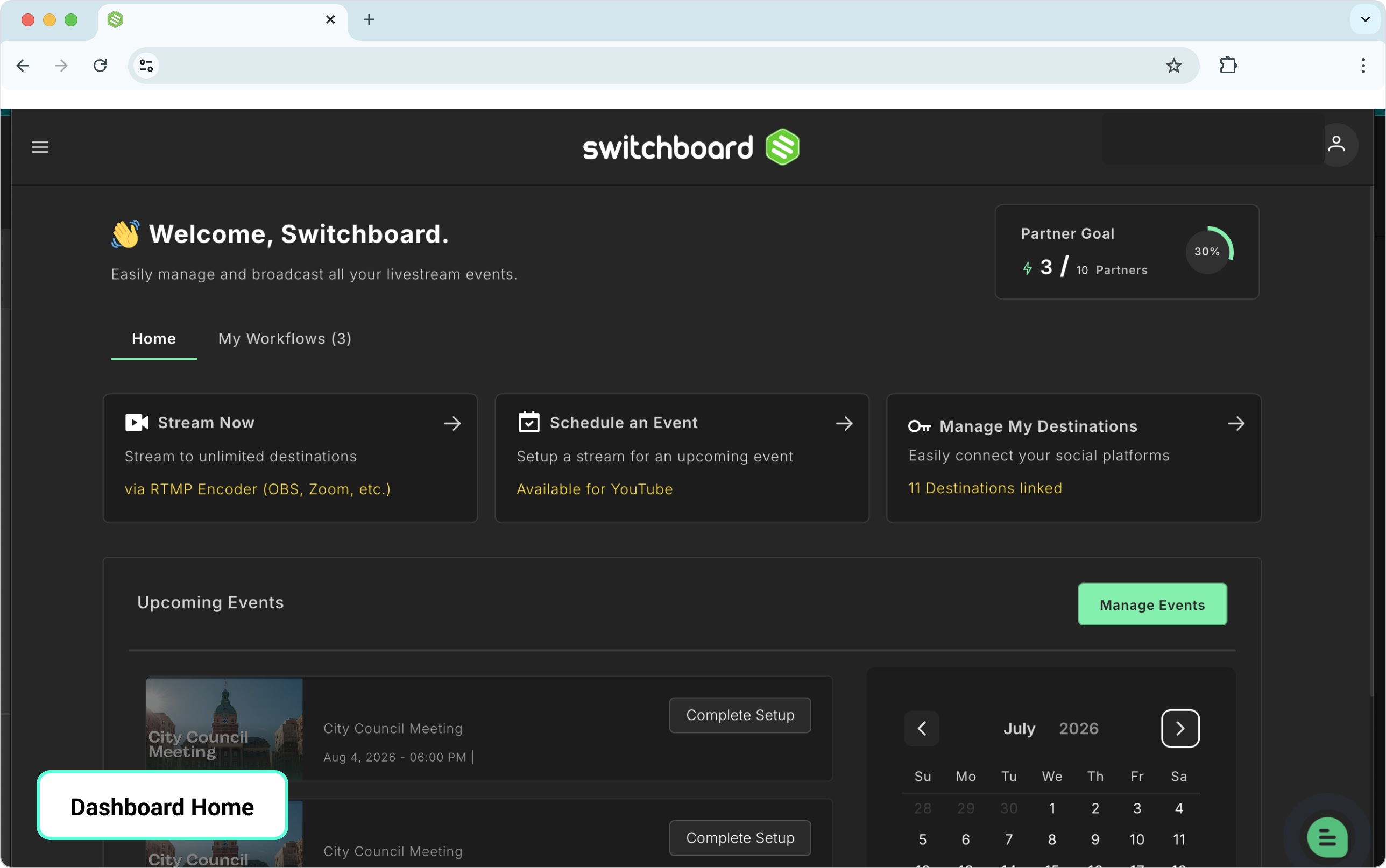Image resolution: width=1386 pixels, height=868 pixels.
Task: Open a new browser tab with plus
Action: pyautogui.click(x=369, y=19)
